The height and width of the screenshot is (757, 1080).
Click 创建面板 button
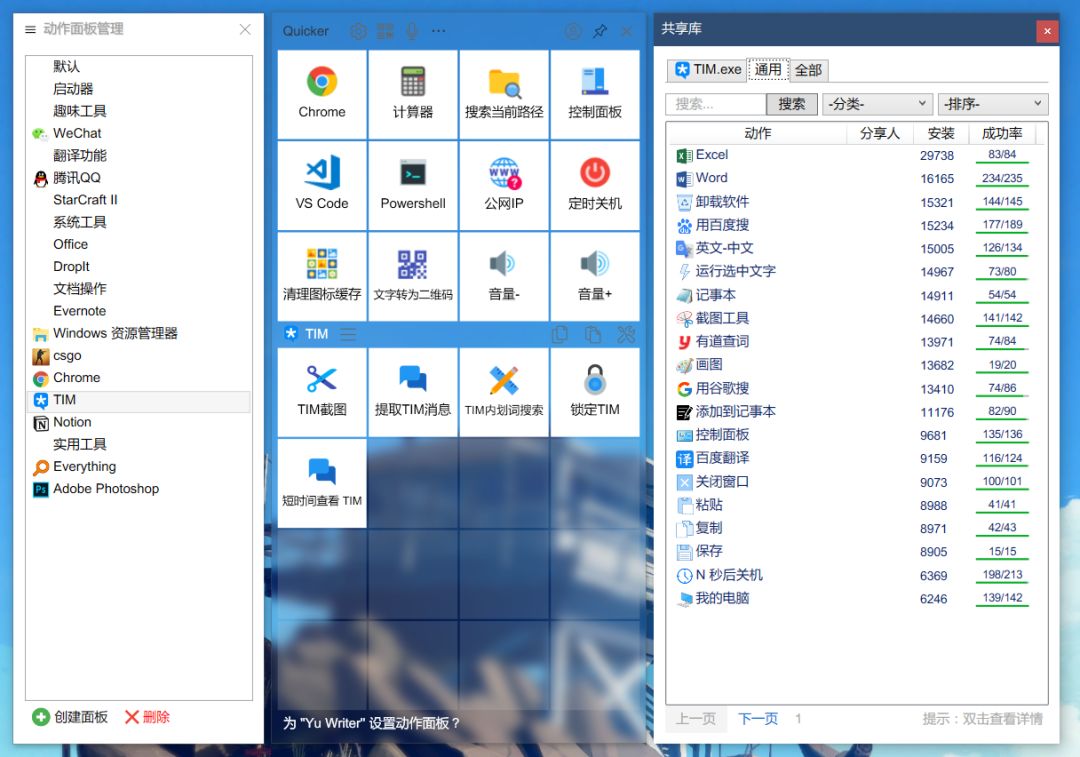[70, 717]
